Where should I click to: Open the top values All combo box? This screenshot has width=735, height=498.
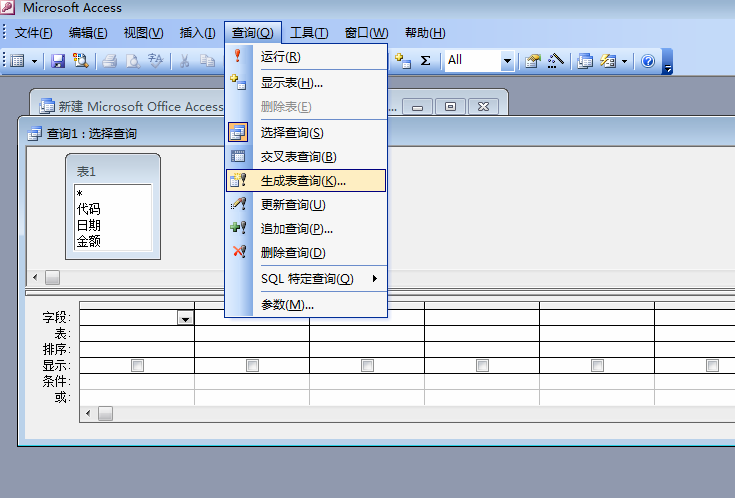click(479, 60)
